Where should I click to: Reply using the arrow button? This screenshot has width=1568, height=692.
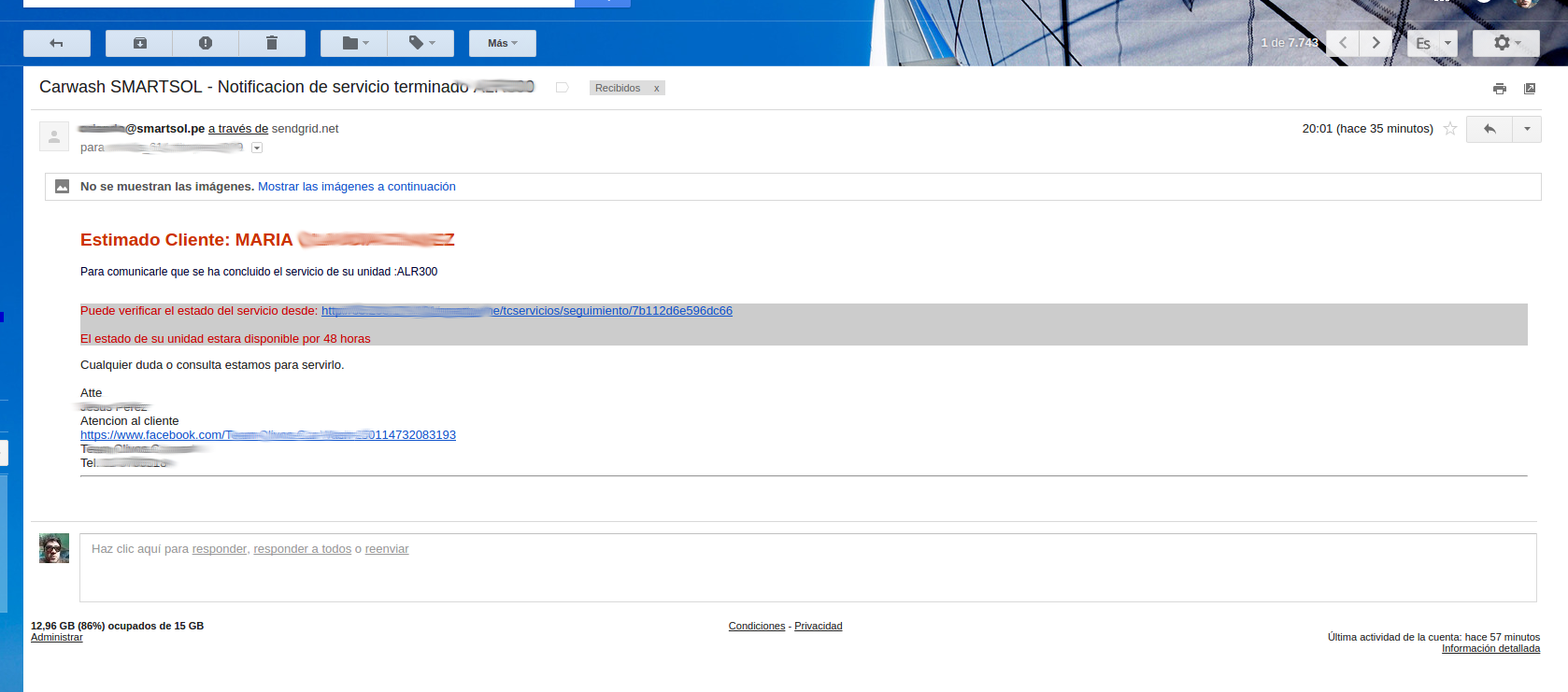click(x=1490, y=129)
